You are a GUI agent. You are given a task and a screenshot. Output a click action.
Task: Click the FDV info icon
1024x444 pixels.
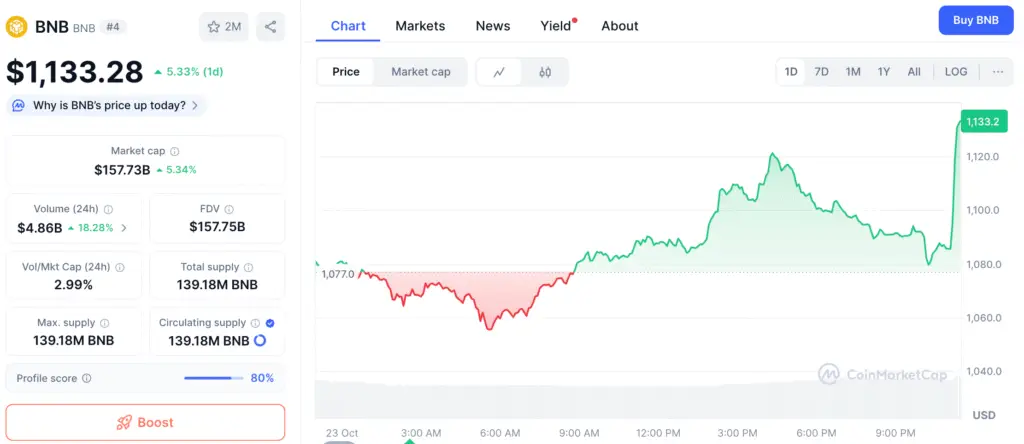tap(229, 209)
